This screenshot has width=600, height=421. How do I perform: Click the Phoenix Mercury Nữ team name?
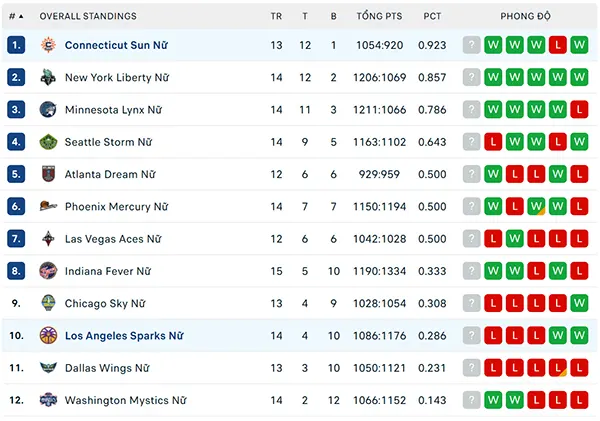point(117,206)
